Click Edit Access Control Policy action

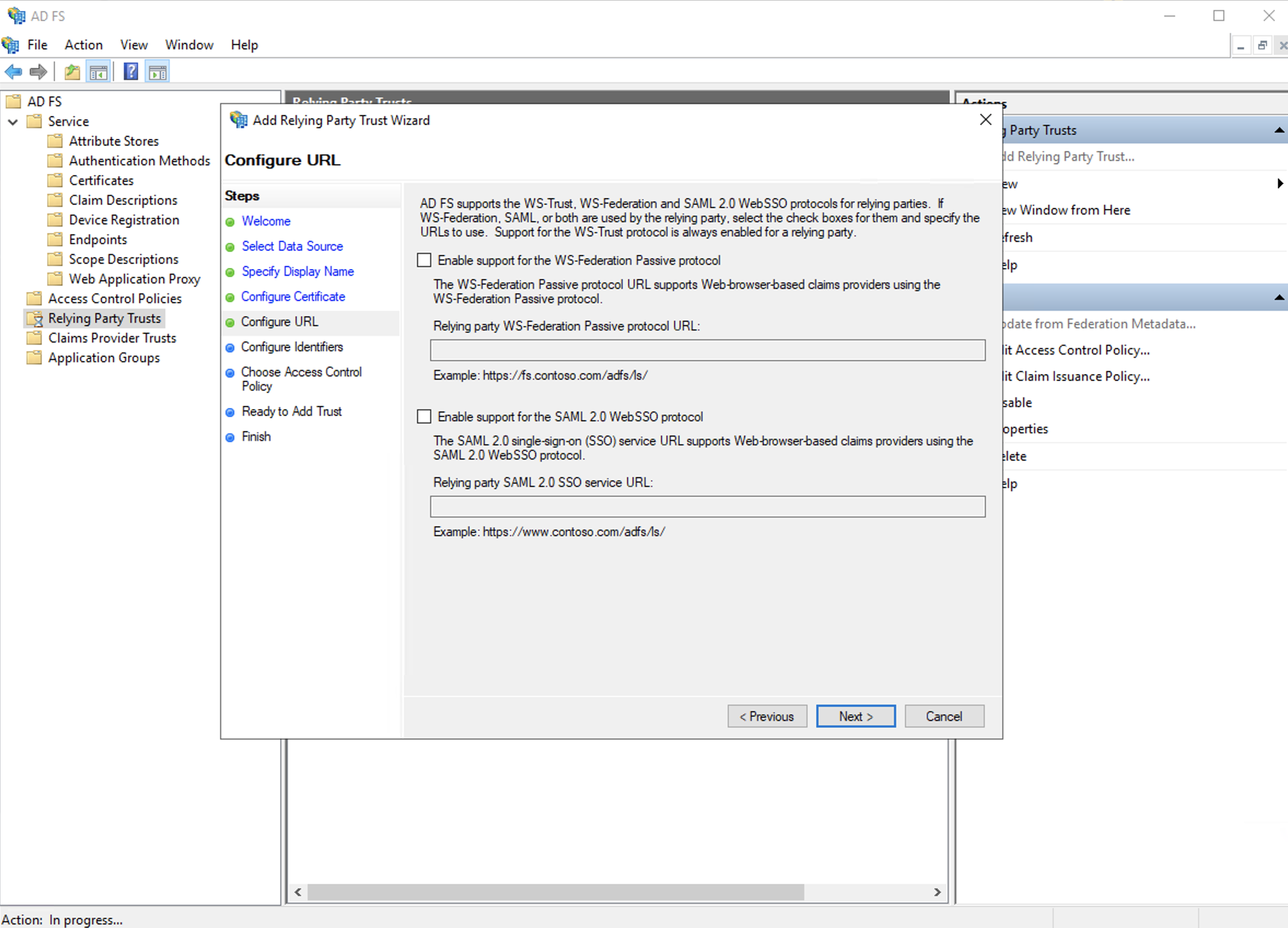[1076, 350]
